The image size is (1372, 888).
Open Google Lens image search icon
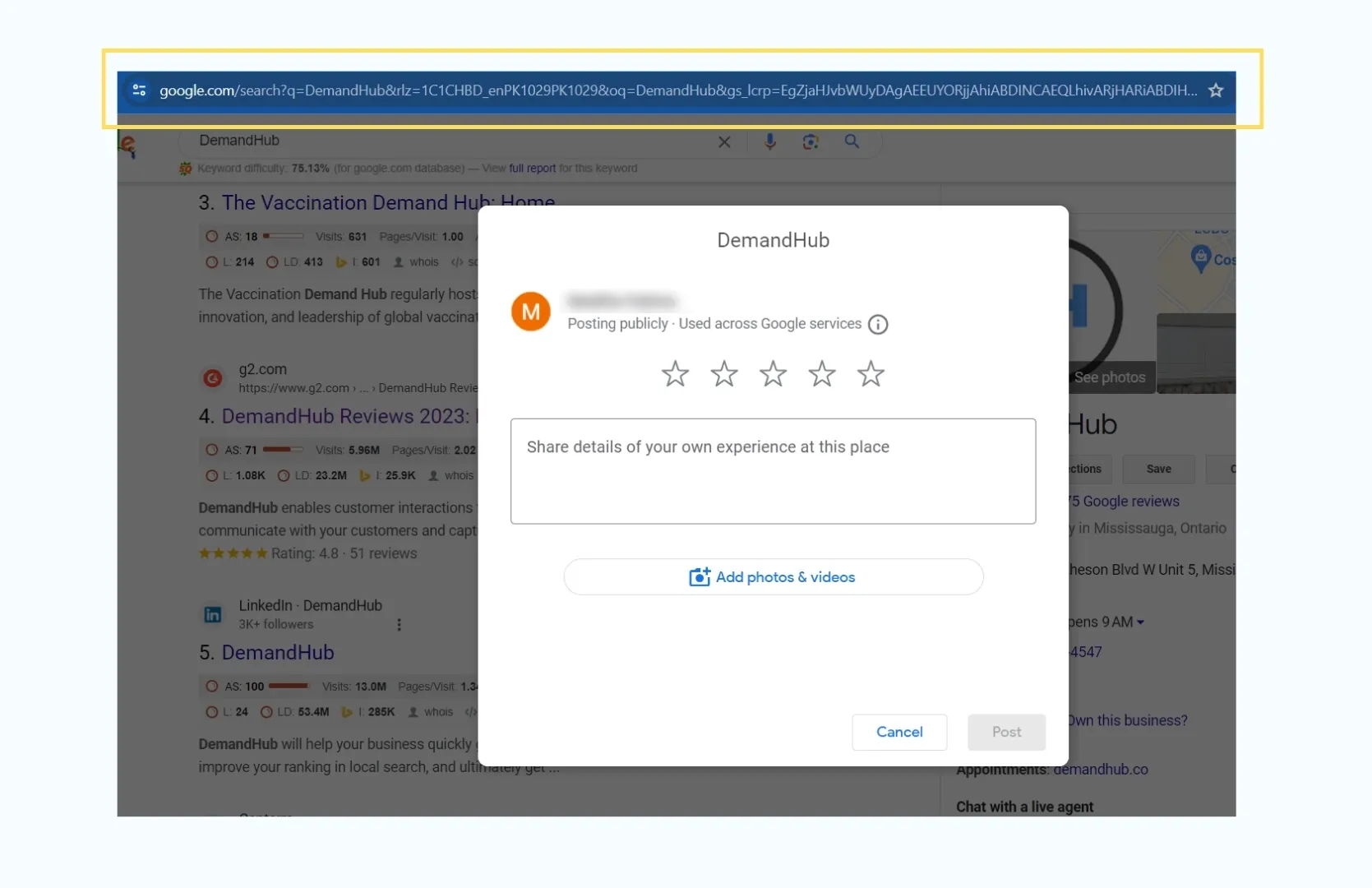click(811, 141)
